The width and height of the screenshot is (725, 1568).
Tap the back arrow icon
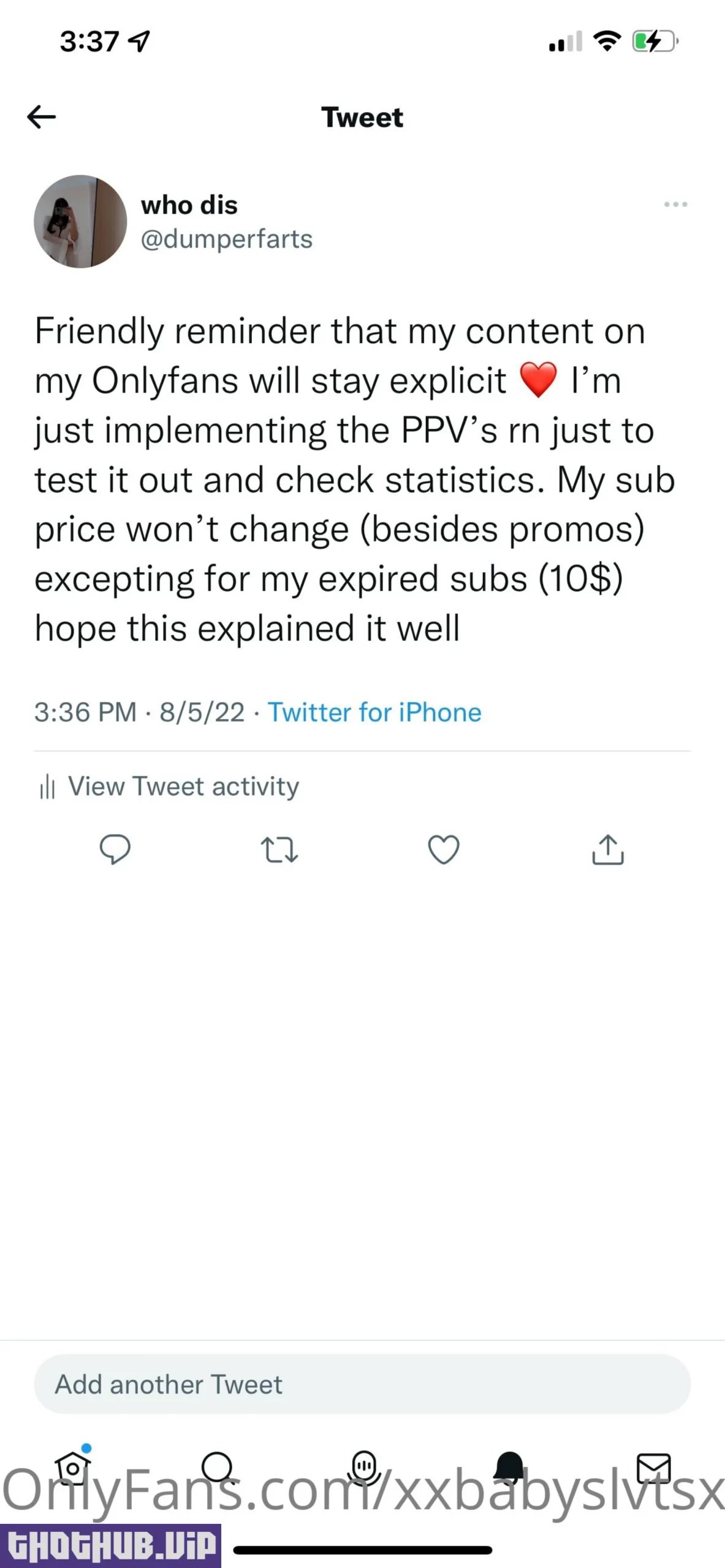(x=42, y=117)
